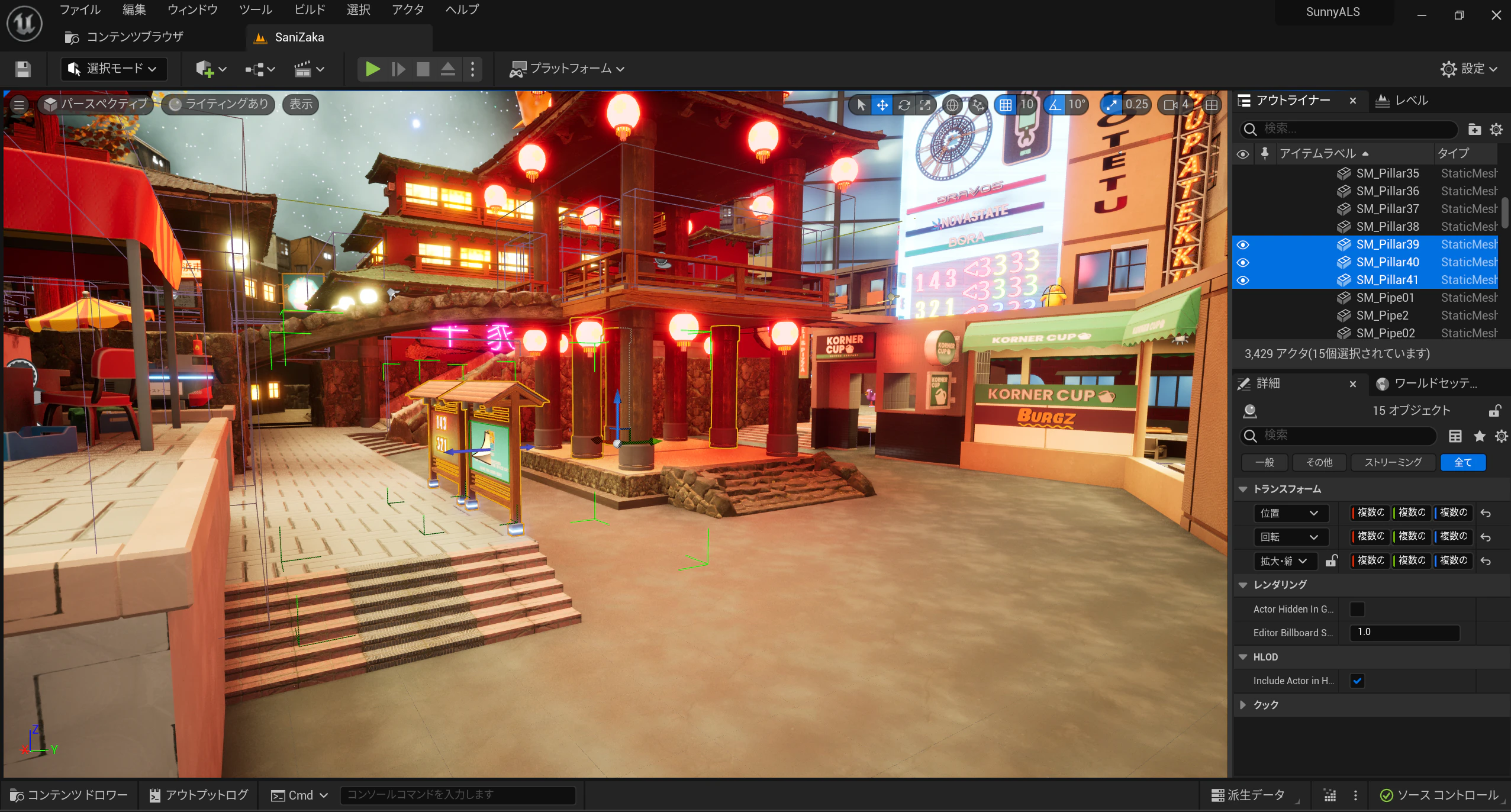Toggle visibility of SM_Pillar40
The width and height of the screenshot is (1511, 812).
point(1243,262)
